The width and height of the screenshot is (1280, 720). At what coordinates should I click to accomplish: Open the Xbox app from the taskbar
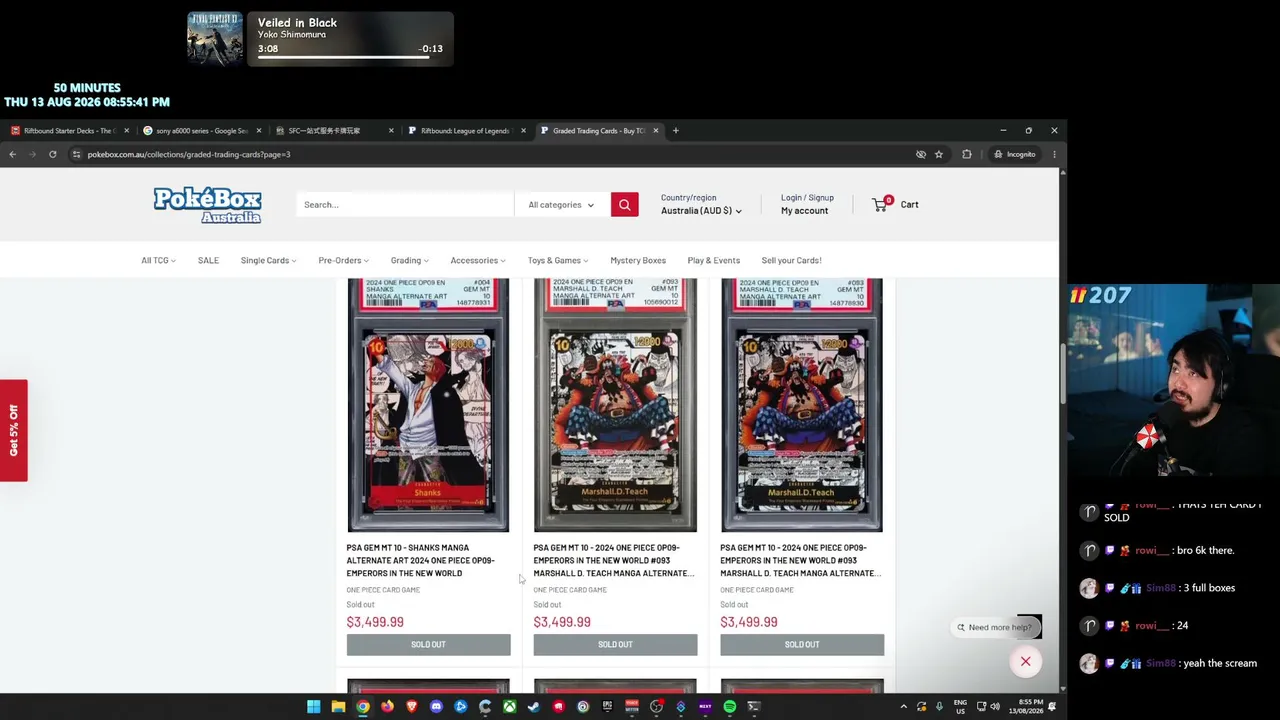[x=509, y=707]
